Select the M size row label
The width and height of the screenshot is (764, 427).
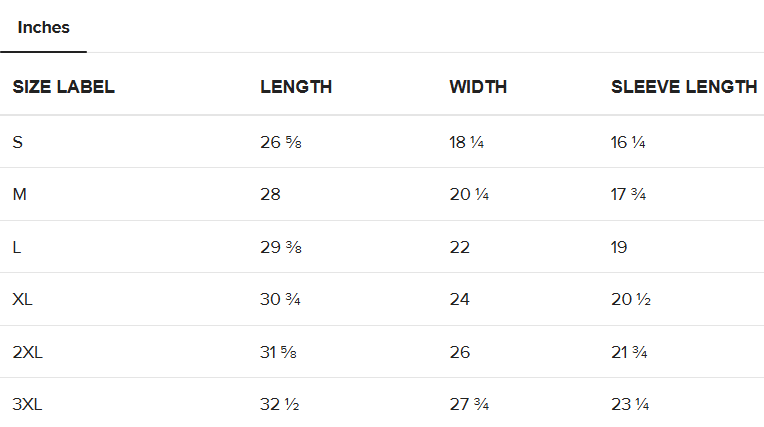click(x=19, y=194)
